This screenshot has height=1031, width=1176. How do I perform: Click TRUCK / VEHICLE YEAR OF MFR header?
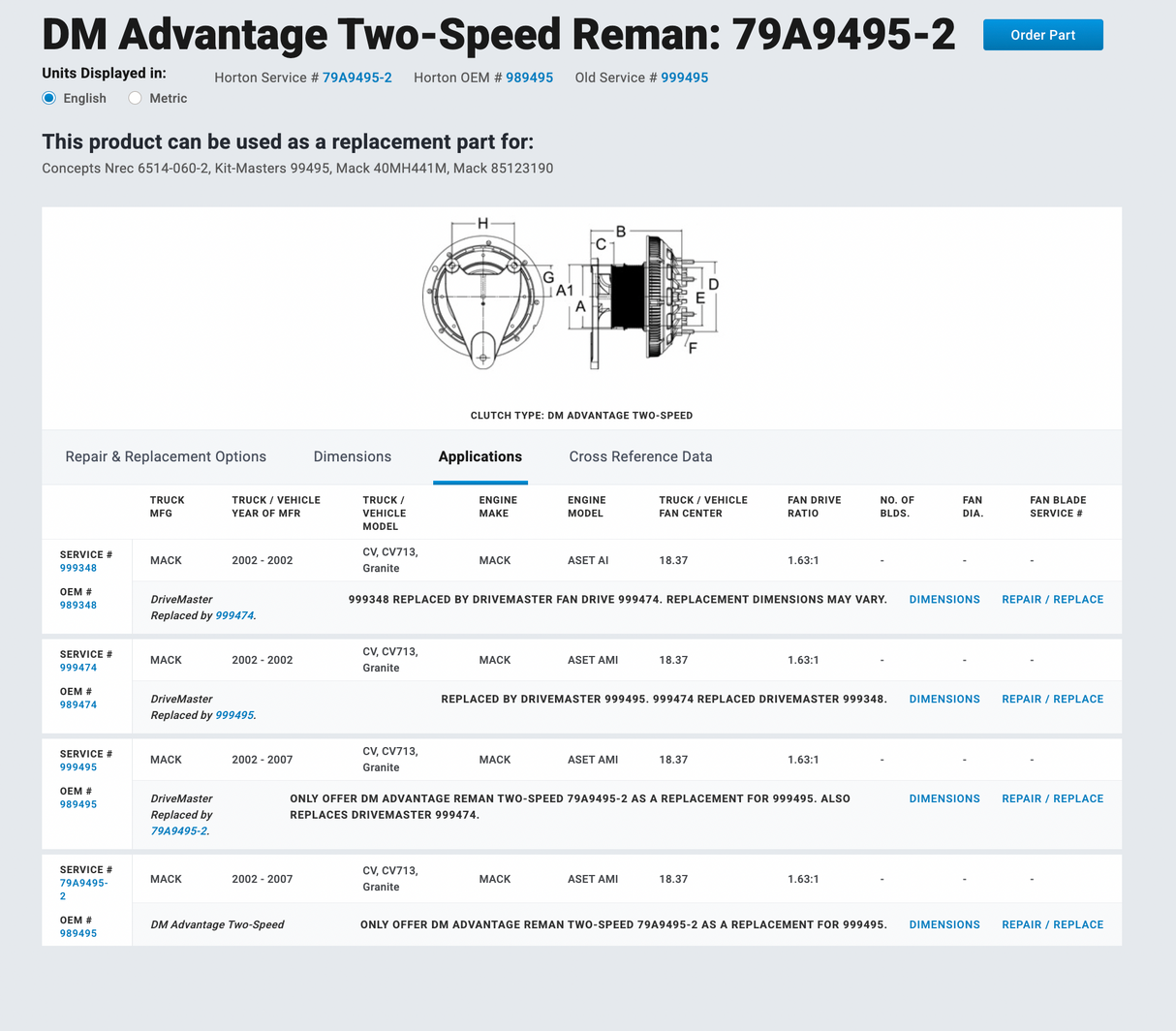(x=276, y=507)
